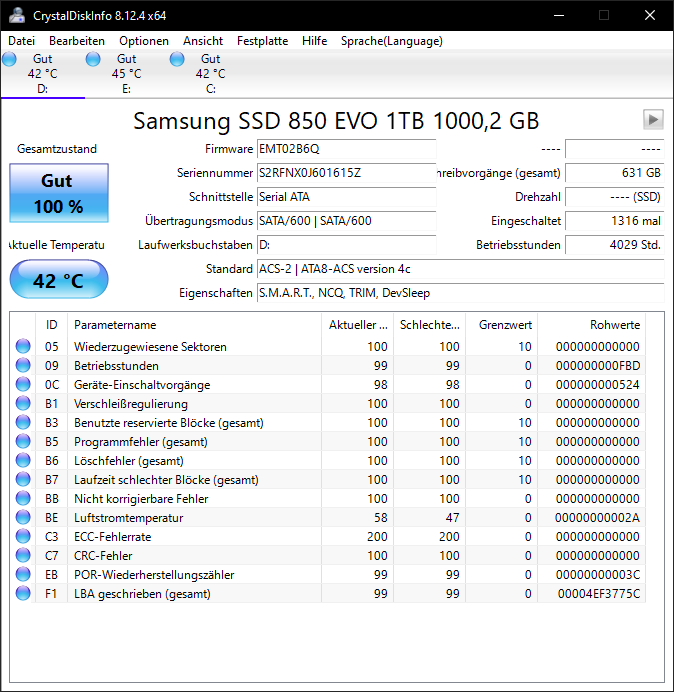
Task: Click raw value 00000000002A
Action: click(x=597, y=517)
